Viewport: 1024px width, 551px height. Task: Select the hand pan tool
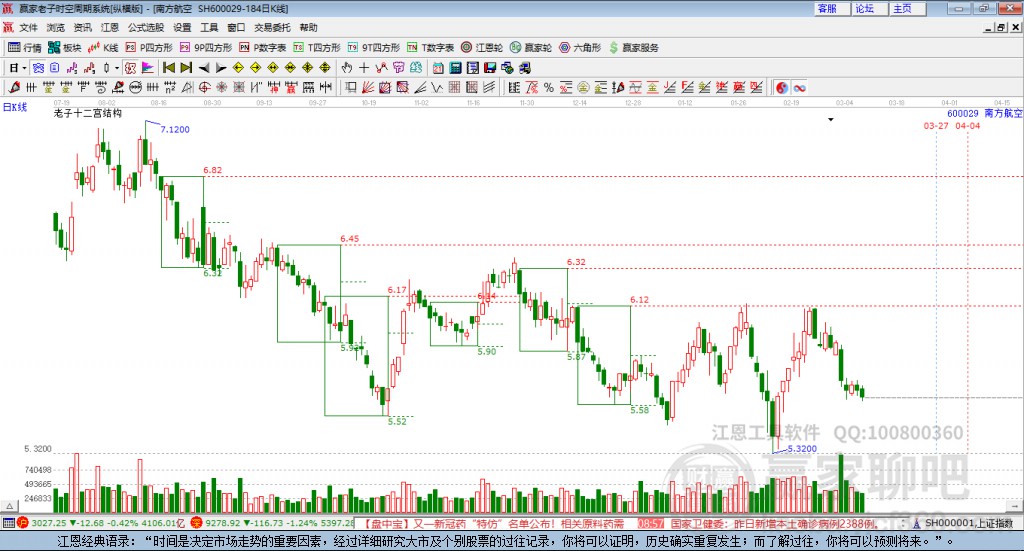point(347,68)
